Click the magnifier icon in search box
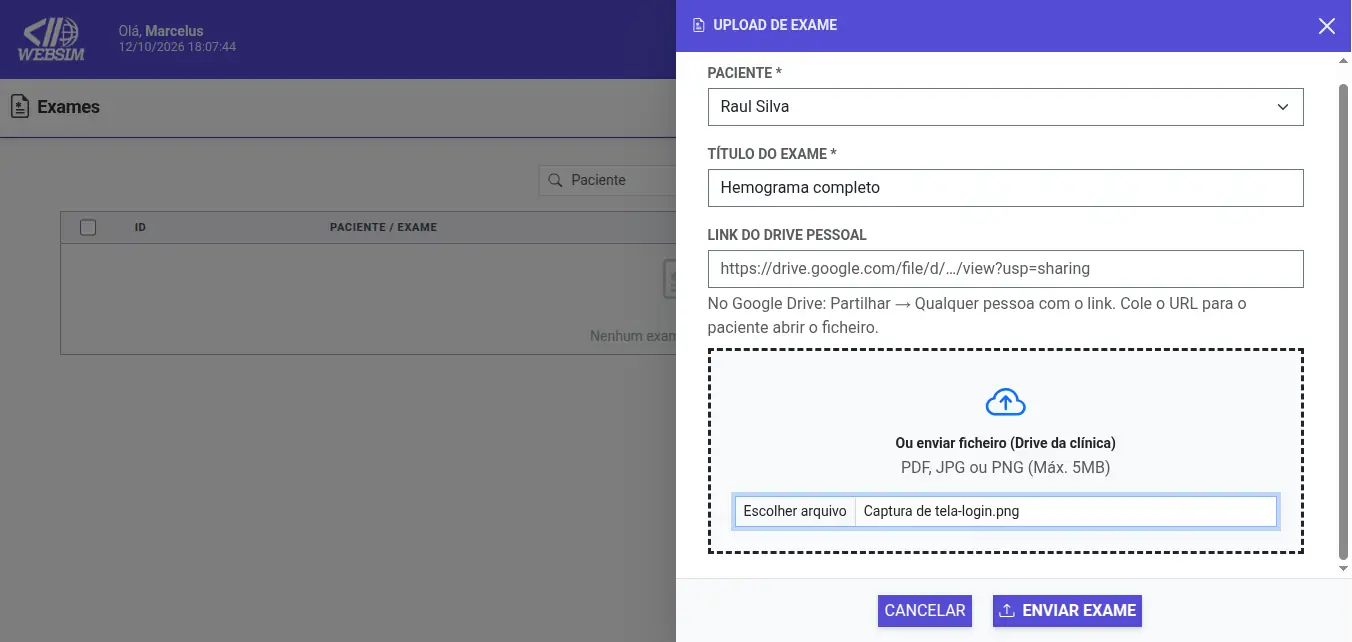This screenshot has height=642, width=1352. pos(555,180)
